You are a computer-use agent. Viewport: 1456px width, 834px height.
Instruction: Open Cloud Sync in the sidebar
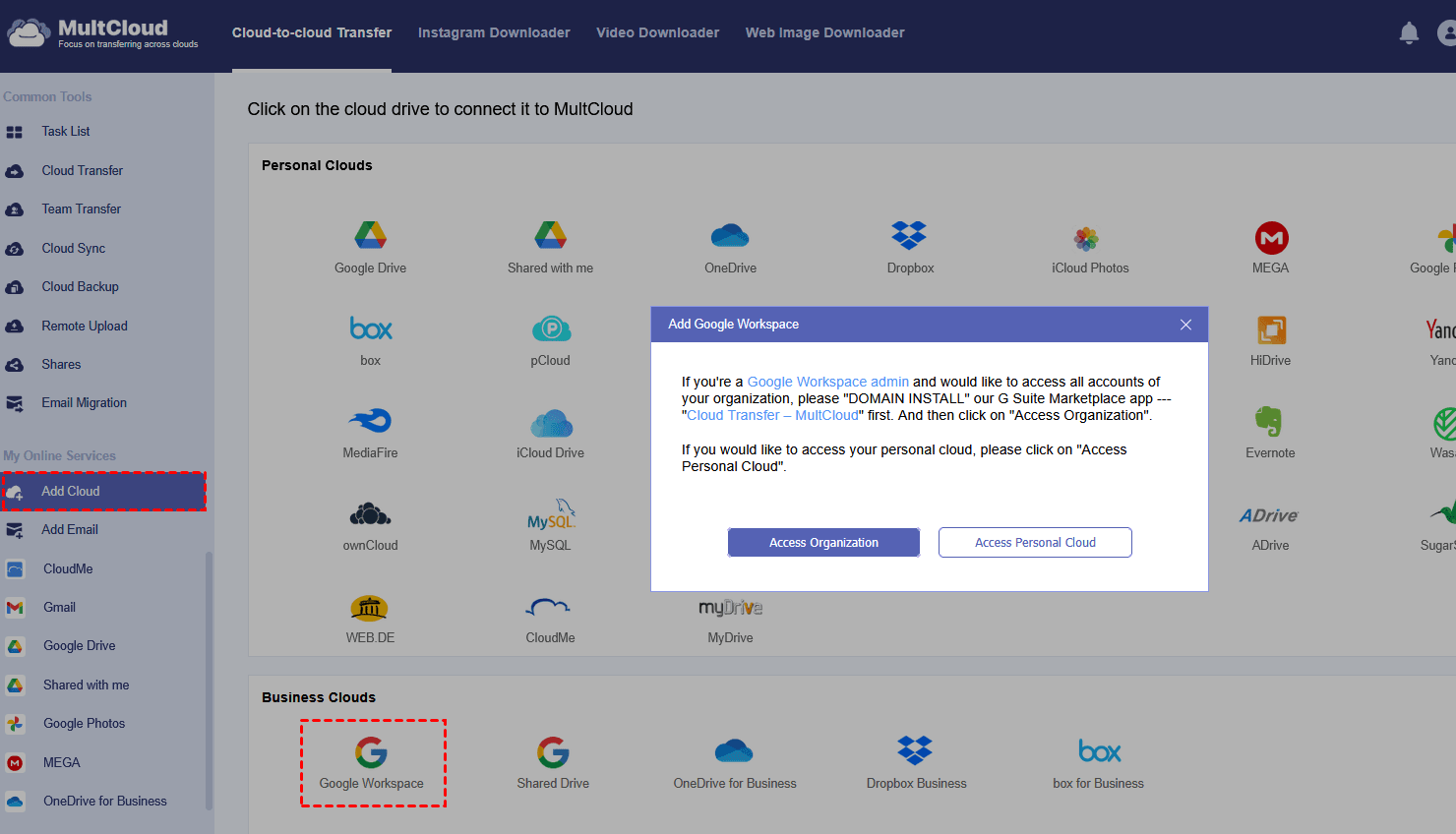point(73,248)
